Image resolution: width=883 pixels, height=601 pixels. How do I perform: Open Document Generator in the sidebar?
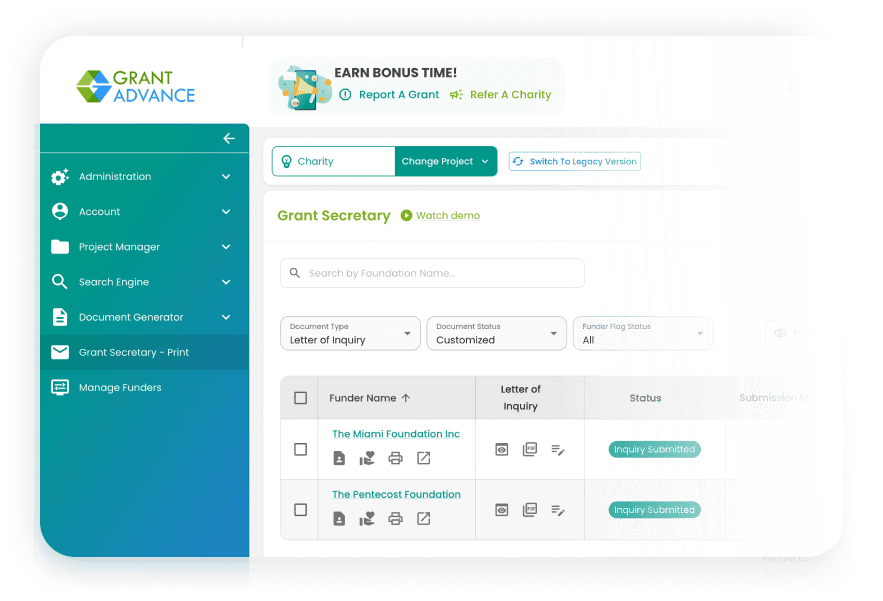pyautogui.click(x=144, y=317)
